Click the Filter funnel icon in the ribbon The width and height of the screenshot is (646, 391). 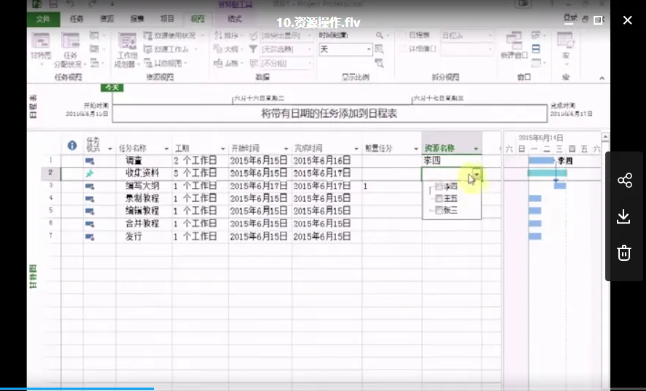[253, 49]
